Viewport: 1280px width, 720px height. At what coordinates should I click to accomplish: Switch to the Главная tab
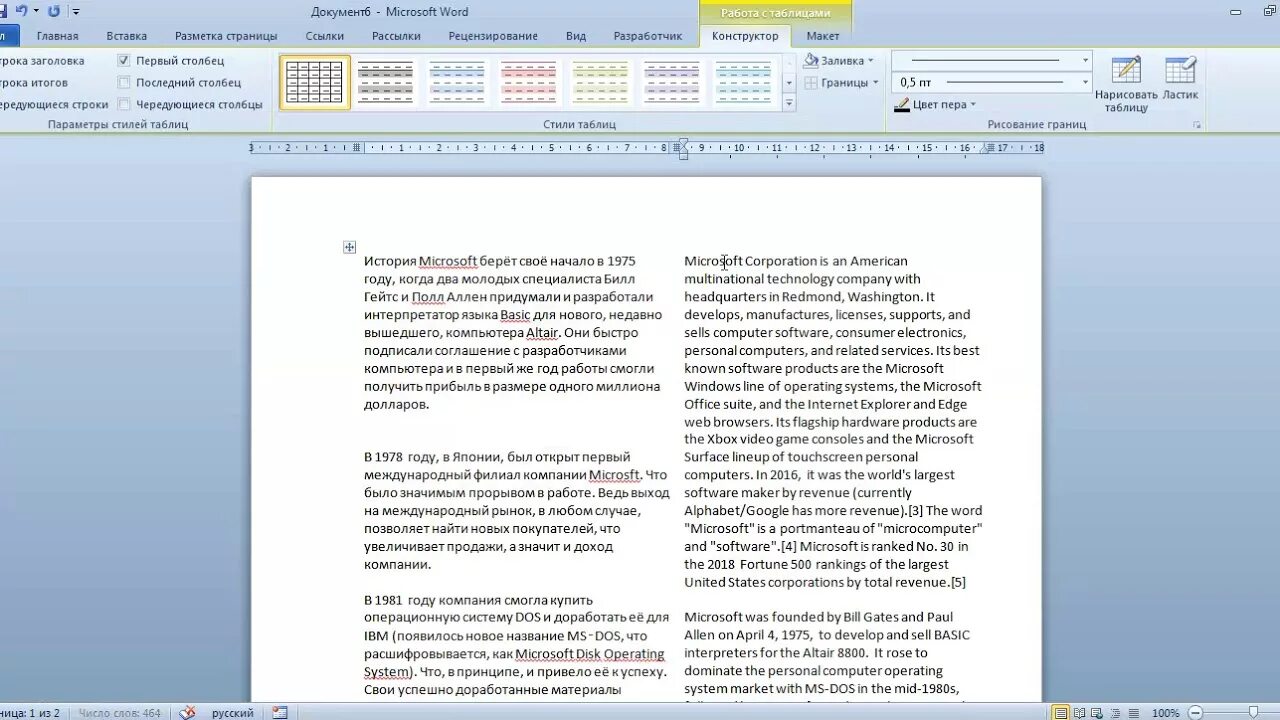pyautogui.click(x=57, y=36)
